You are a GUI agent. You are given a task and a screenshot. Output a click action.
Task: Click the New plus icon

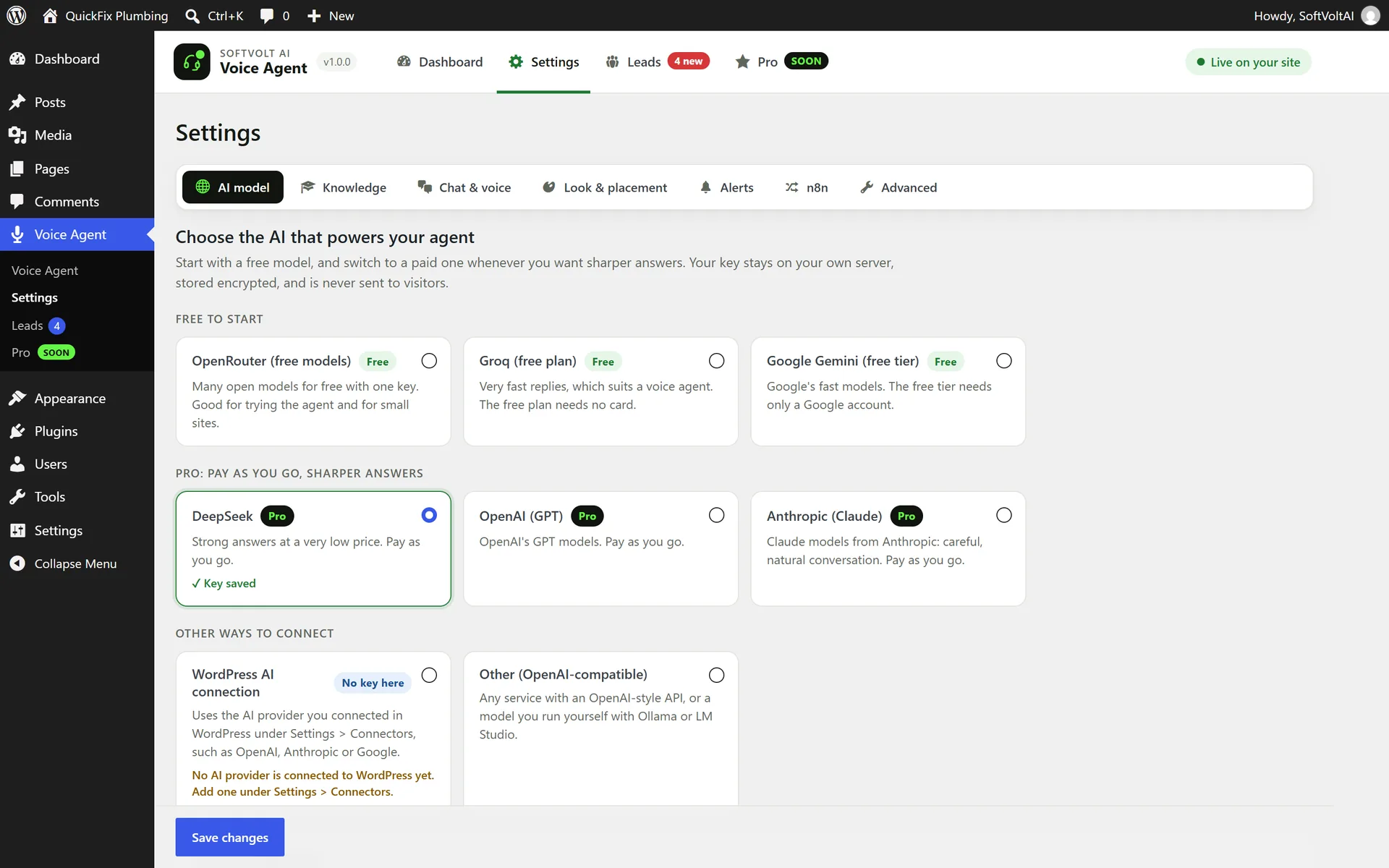(x=314, y=16)
